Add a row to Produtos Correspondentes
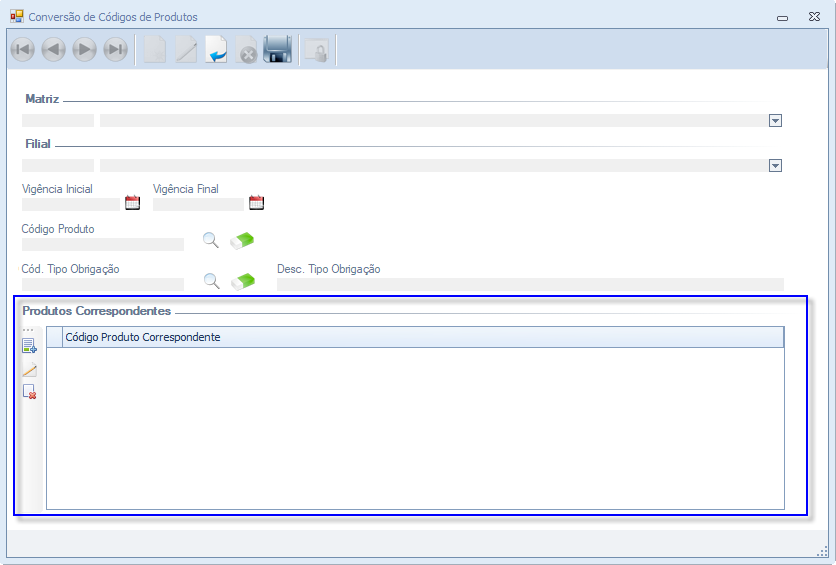836x565 pixels. [29, 346]
